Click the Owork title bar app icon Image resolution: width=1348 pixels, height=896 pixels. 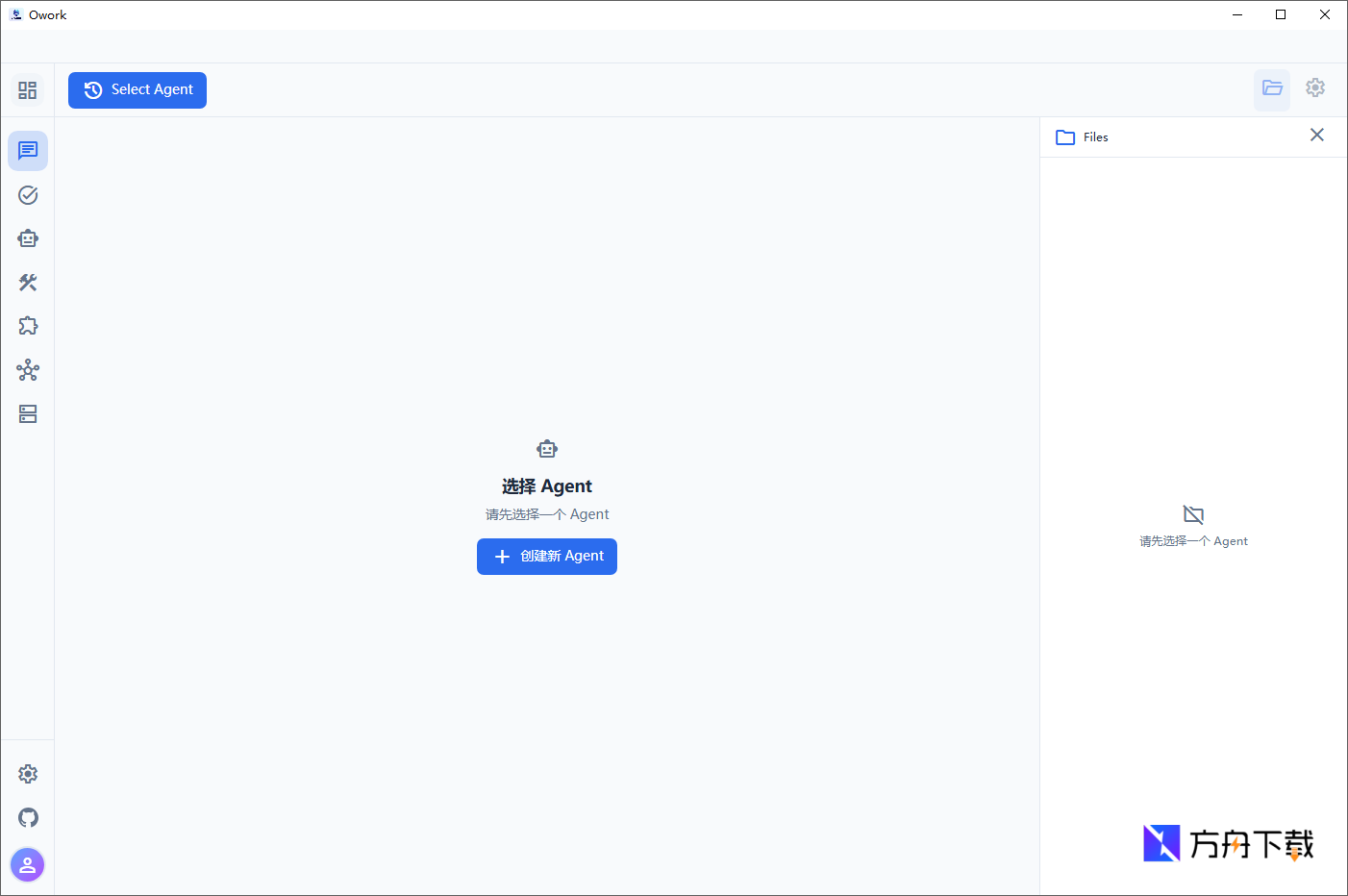[15, 14]
